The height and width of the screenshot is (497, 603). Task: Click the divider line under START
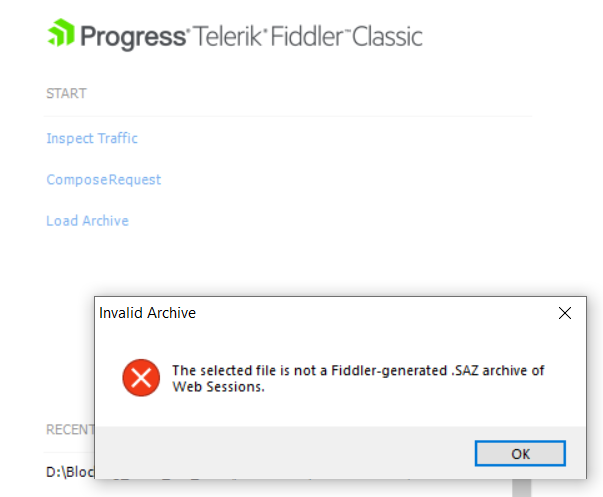pos(288,116)
